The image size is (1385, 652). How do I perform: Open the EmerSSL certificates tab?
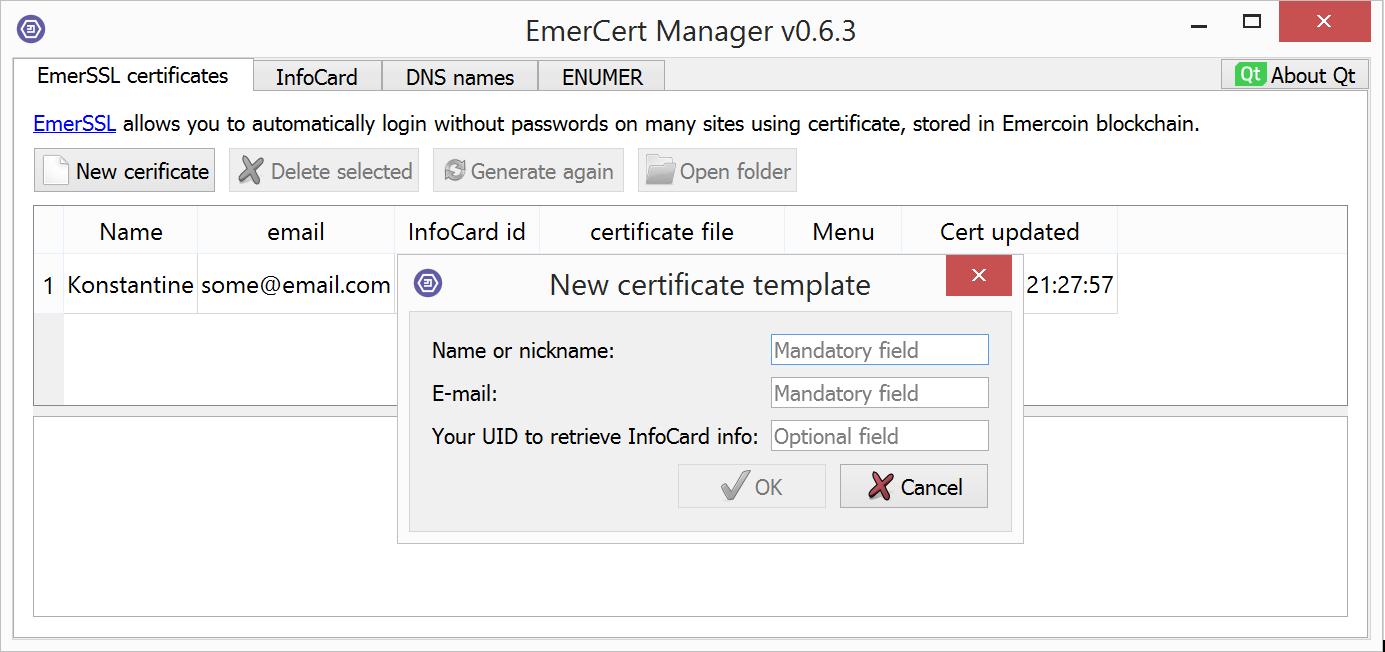coord(132,75)
